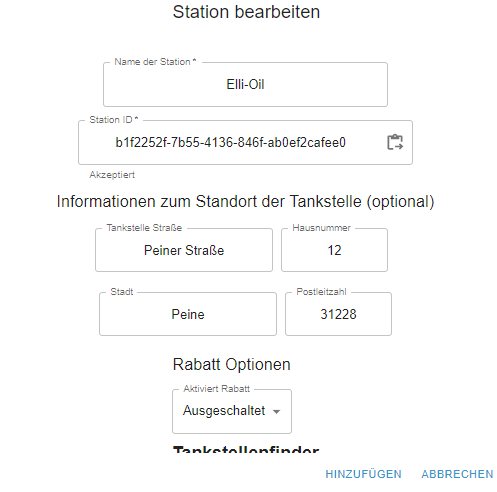Focus the station name field containing Elli-Oil
The width and height of the screenshot is (497, 492).
point(245,84)
